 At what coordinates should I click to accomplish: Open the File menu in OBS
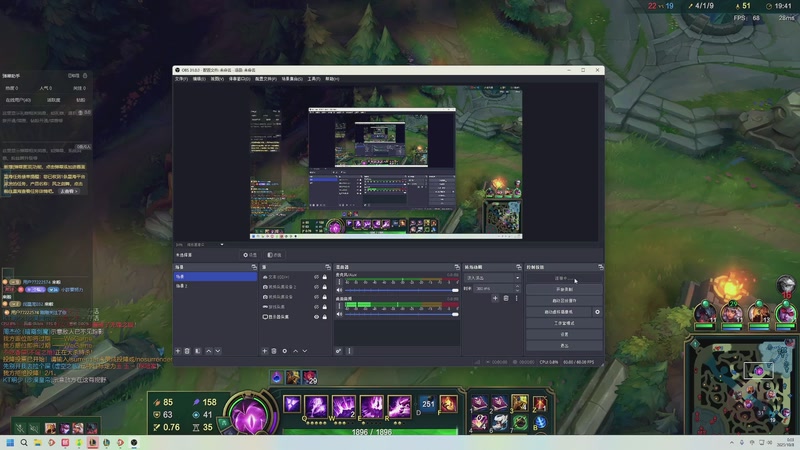pos(181,79)
